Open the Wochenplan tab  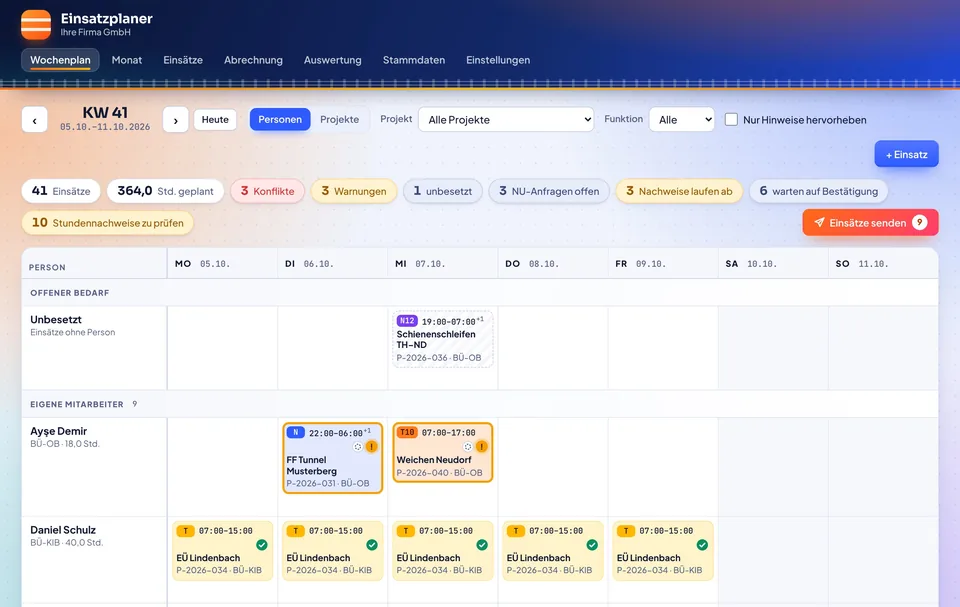pyautogui.click(x=60, y=60)
